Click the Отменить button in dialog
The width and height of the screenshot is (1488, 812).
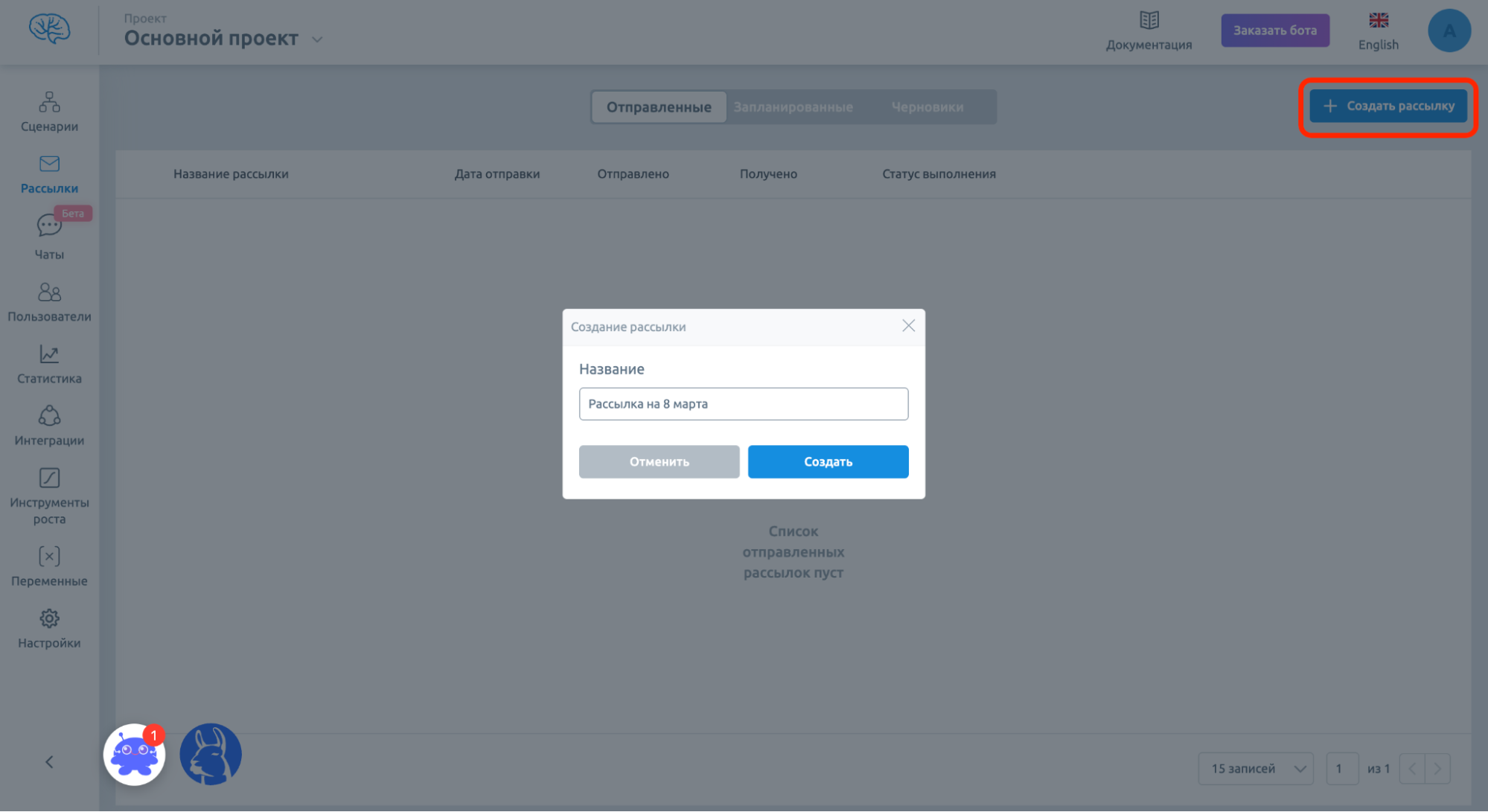659,461
